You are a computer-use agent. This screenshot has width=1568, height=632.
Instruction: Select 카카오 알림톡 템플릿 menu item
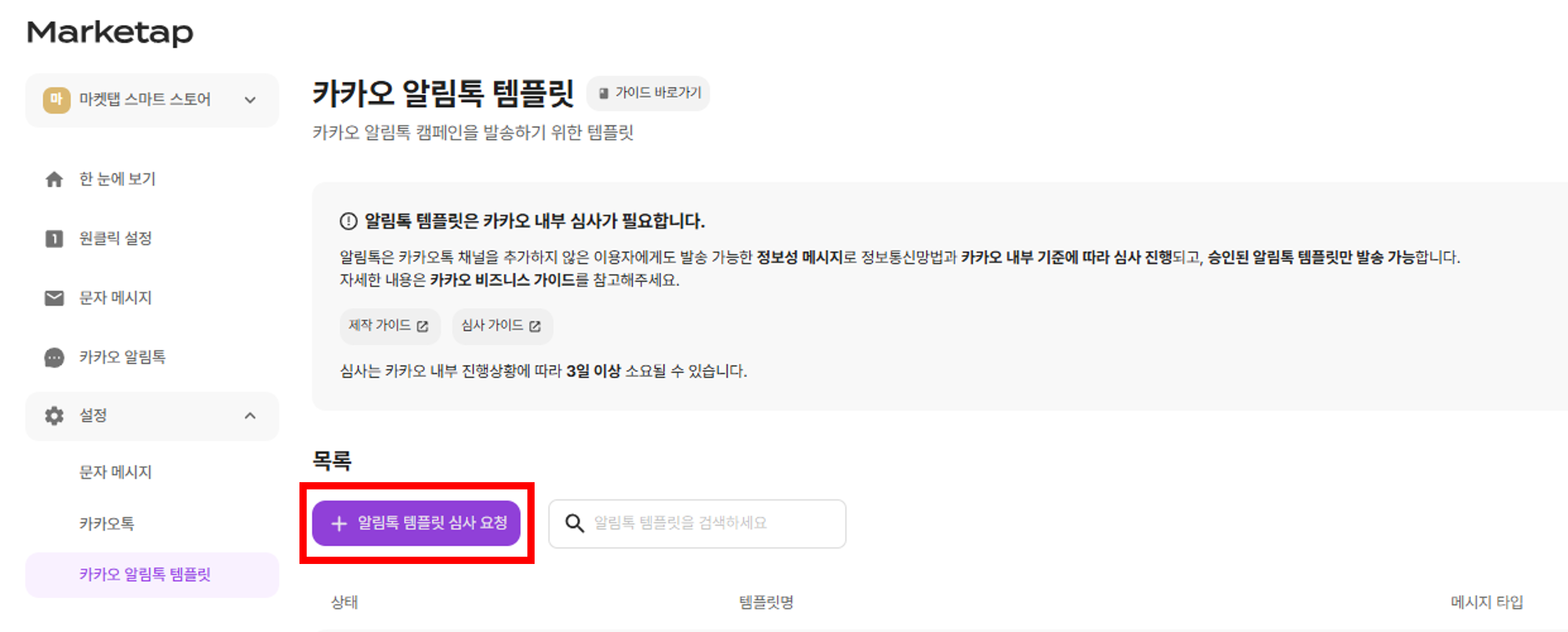click(145, 575)
